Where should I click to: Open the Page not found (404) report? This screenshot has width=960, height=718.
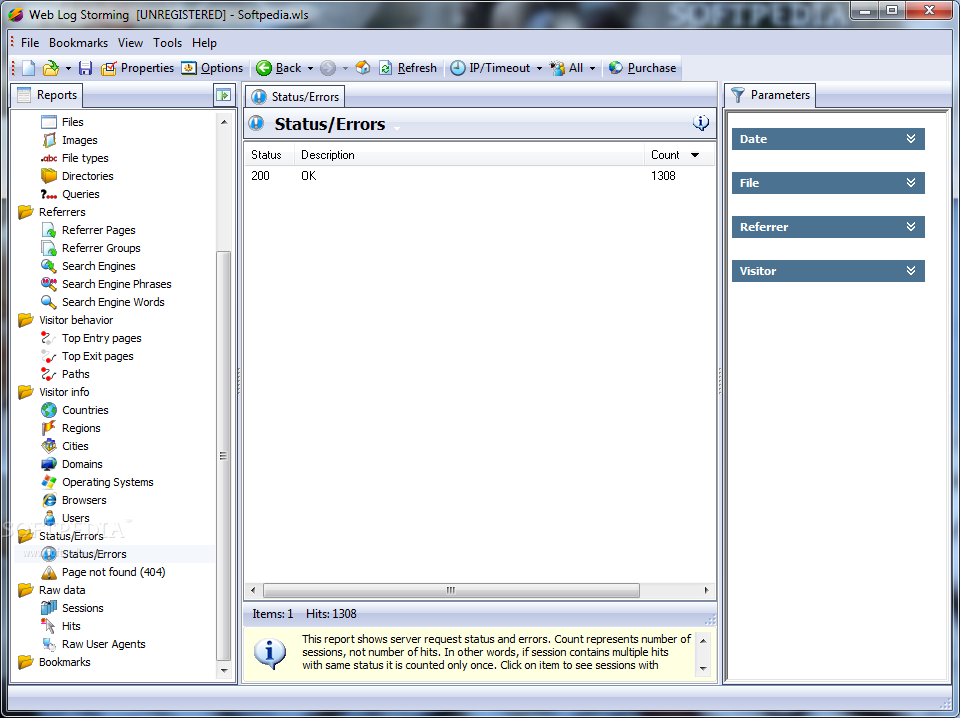(x=113, y=572)
